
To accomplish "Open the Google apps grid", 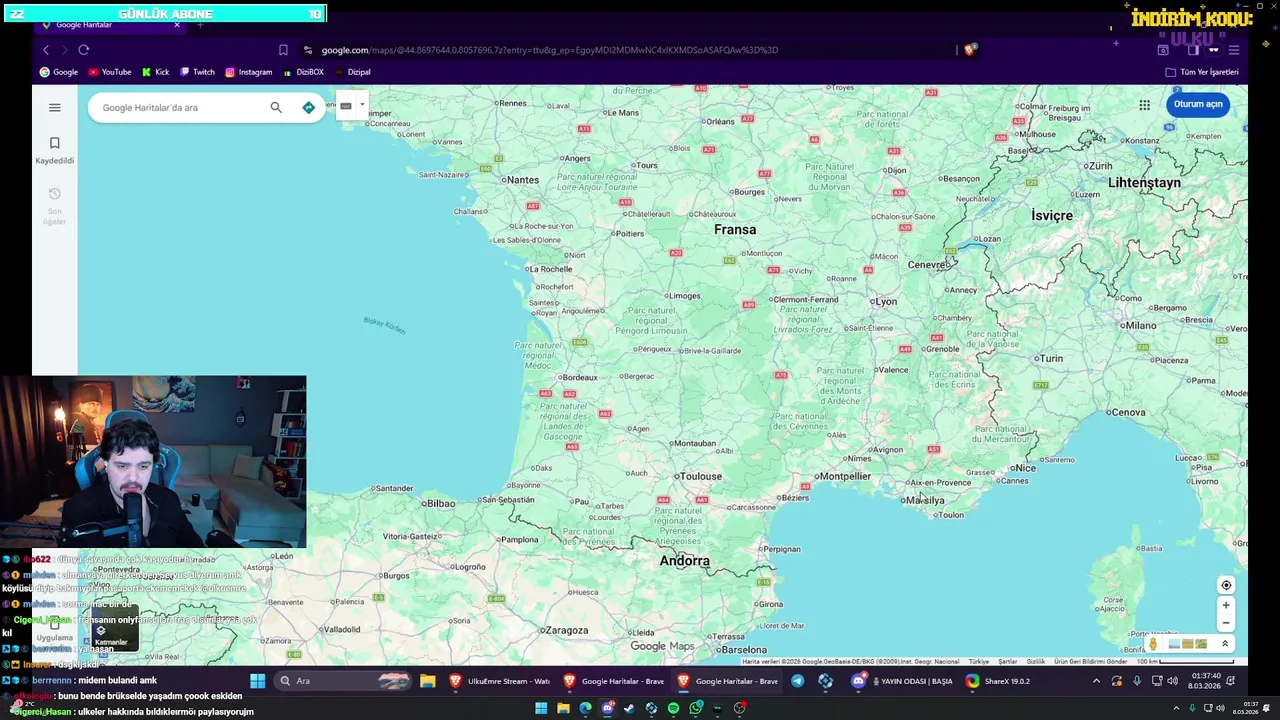I will pos(1144,104).
